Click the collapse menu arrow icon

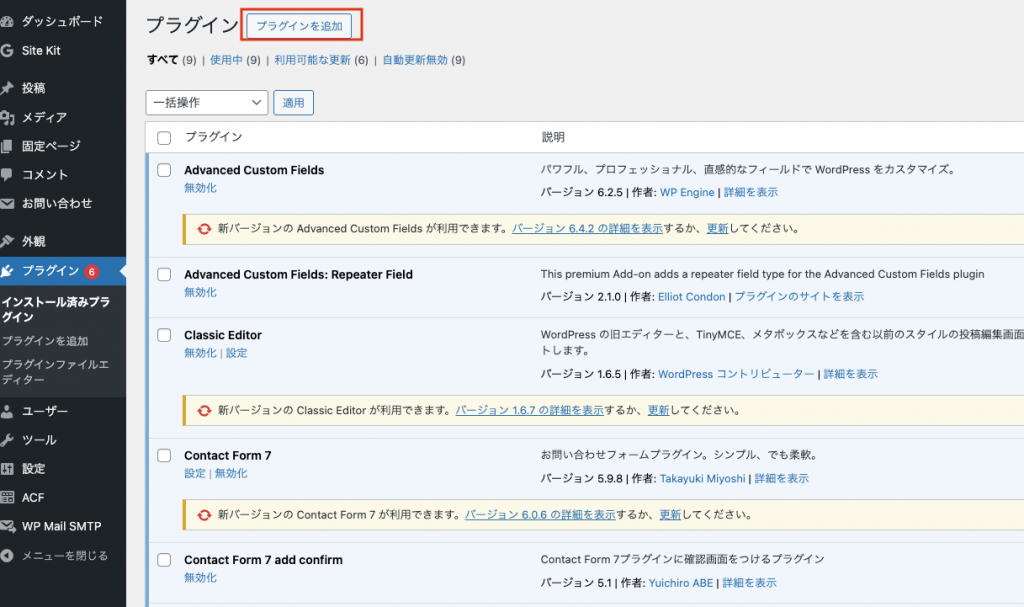point(7,556)
